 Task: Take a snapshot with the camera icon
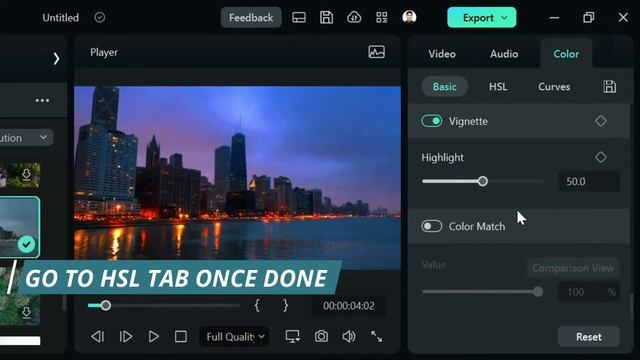tap(321, 337)
